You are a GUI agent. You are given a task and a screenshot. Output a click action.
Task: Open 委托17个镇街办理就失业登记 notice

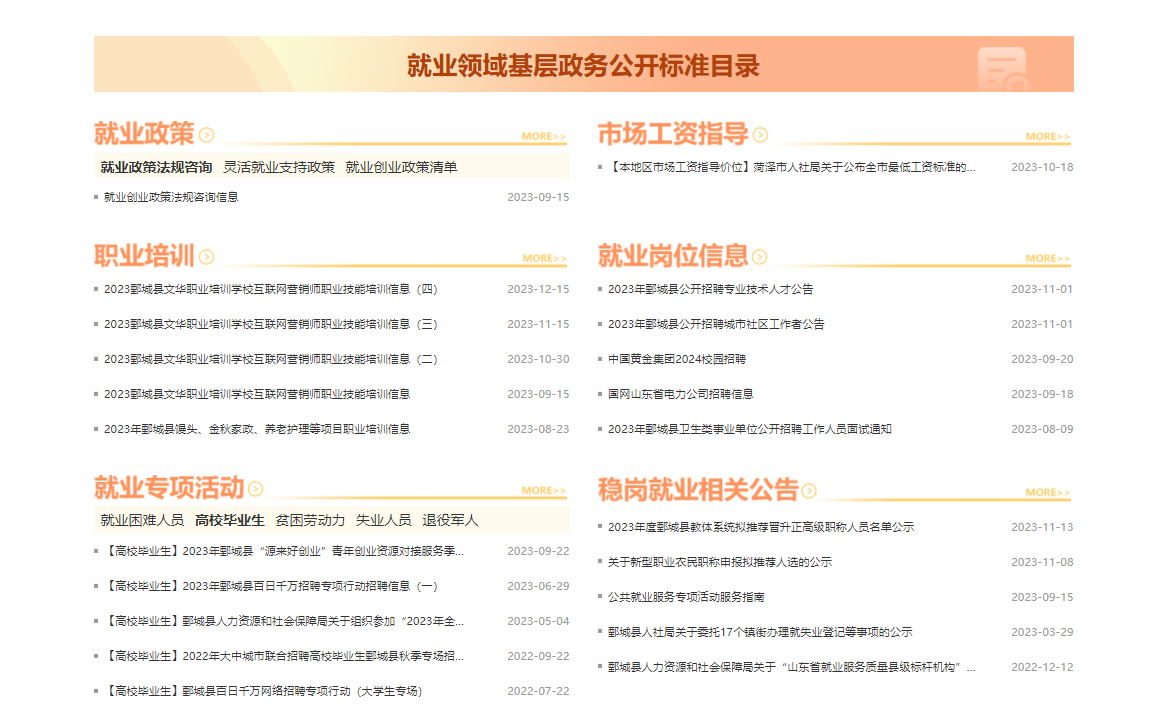760,632
